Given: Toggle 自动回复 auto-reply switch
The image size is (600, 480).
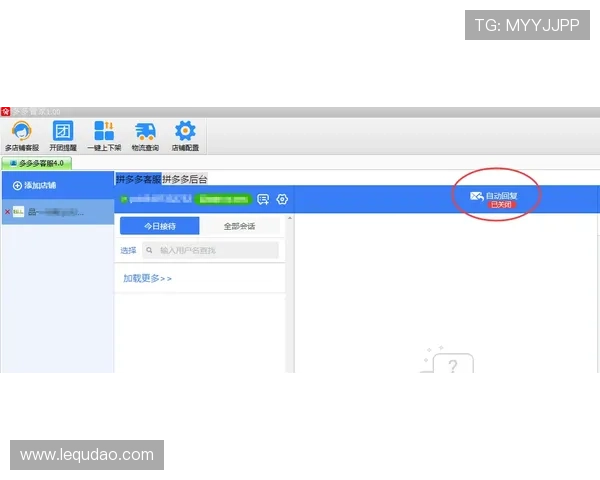Looking at the screenshot, I should pyautogui.click(x=495, y=195).
